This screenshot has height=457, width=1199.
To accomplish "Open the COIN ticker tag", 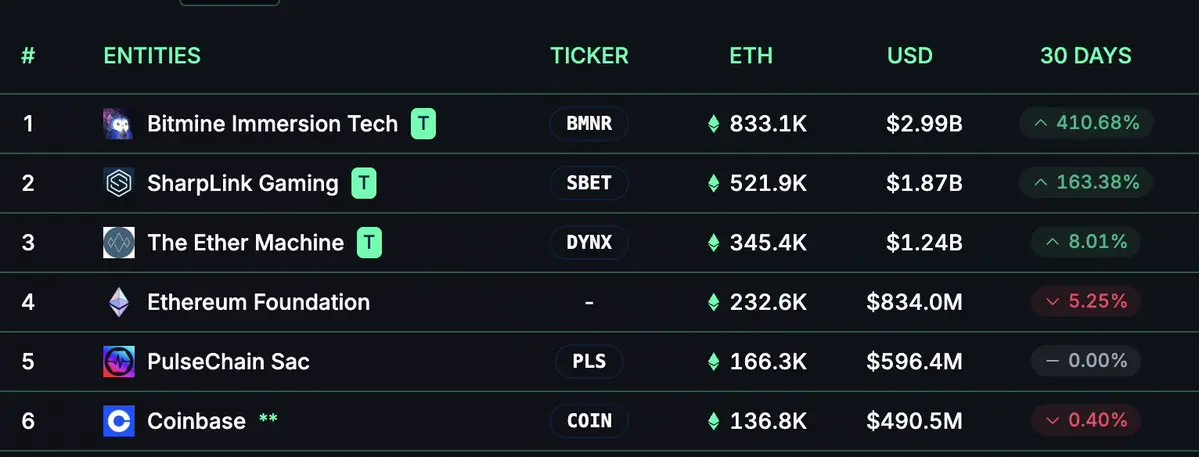I will [x=589, y=421].
